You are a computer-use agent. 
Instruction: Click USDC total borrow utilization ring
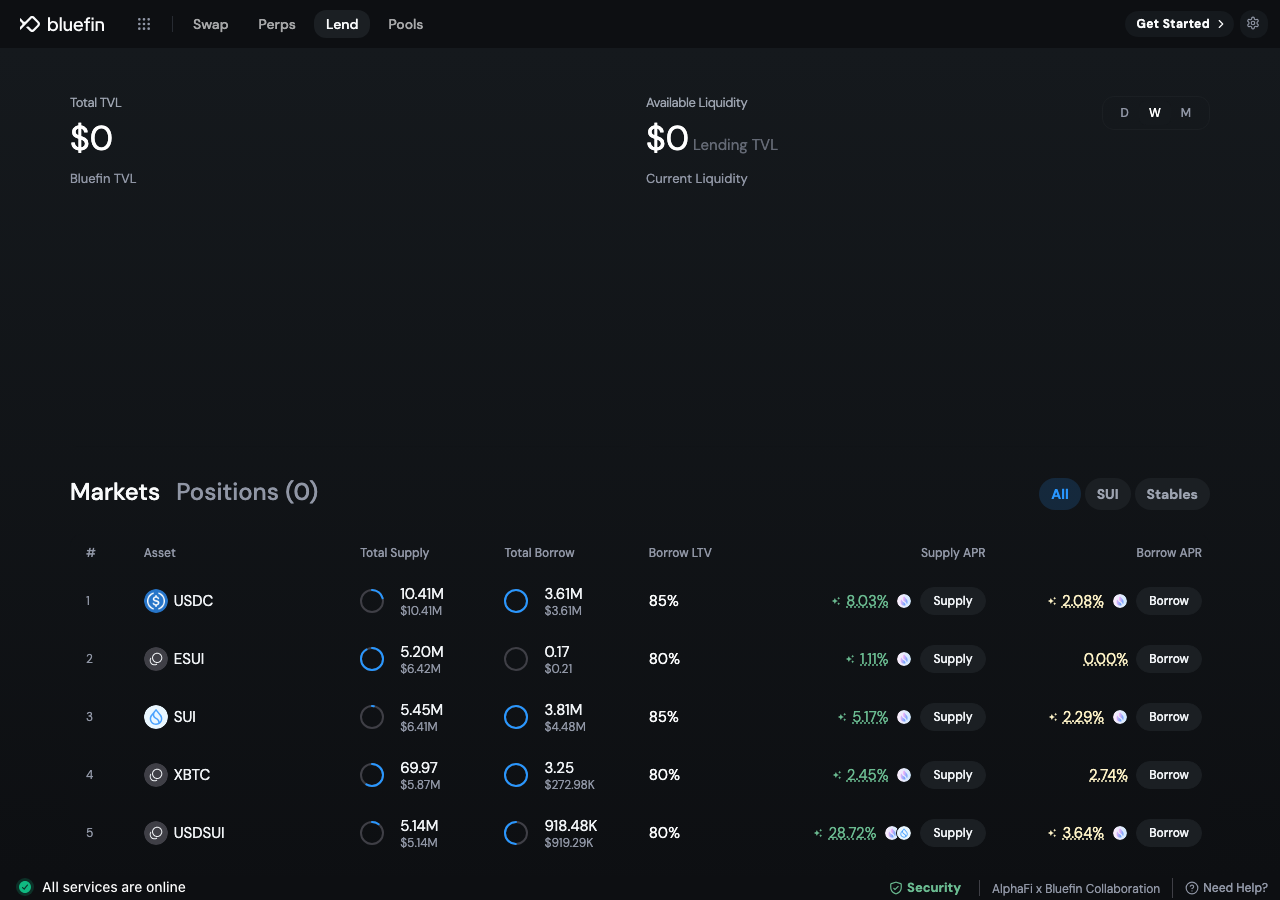pyautogui.click(x=516, y=601)
